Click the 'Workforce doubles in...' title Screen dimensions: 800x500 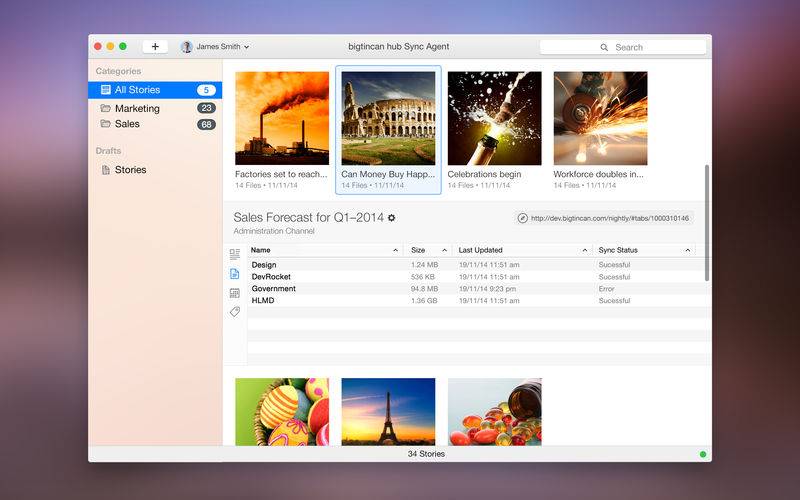coord(598,174)
